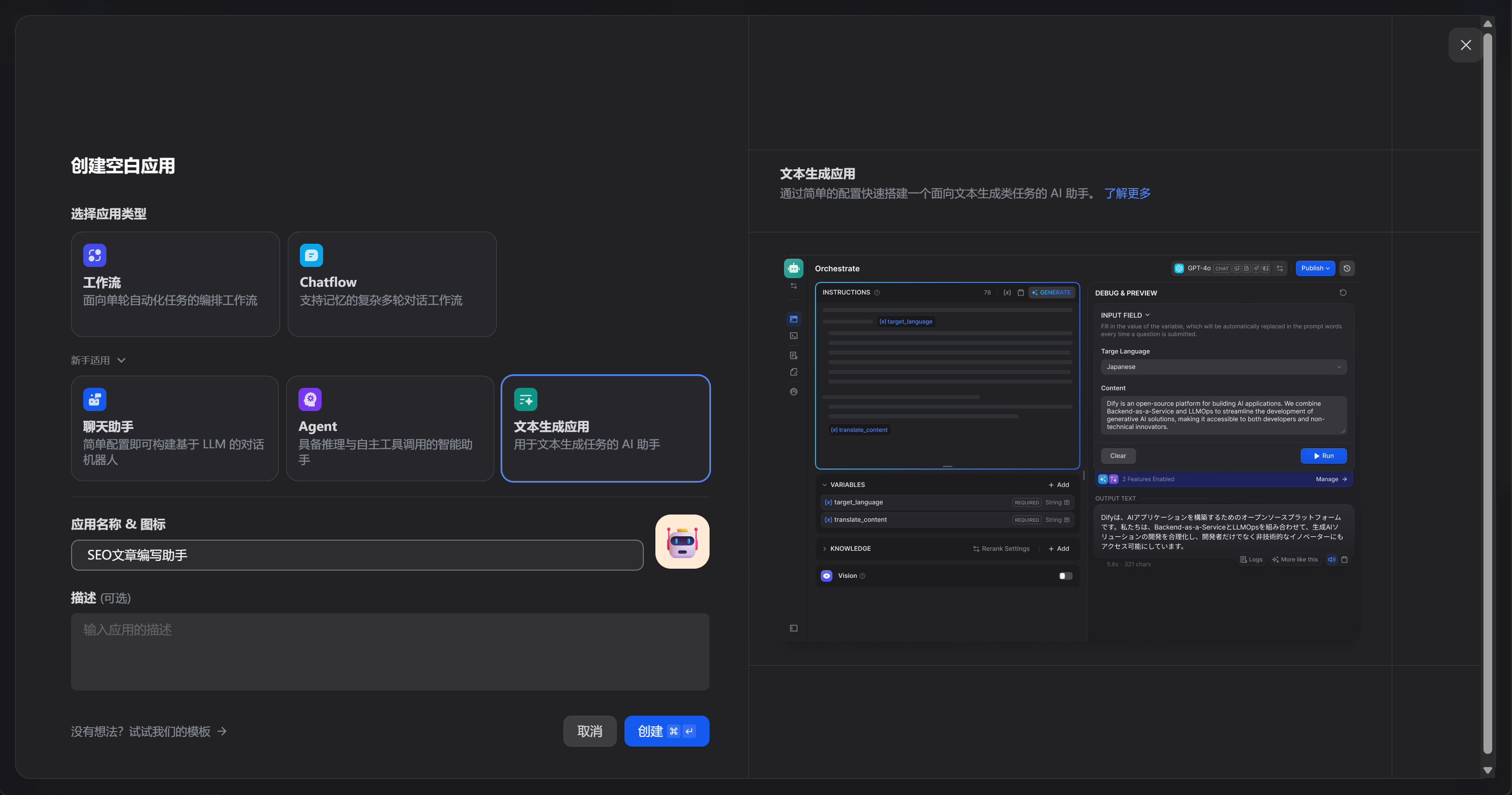Click the Chatflow blue chat icon
The height and width of the screenshot is (795, 1512).
tap(311, 255)
